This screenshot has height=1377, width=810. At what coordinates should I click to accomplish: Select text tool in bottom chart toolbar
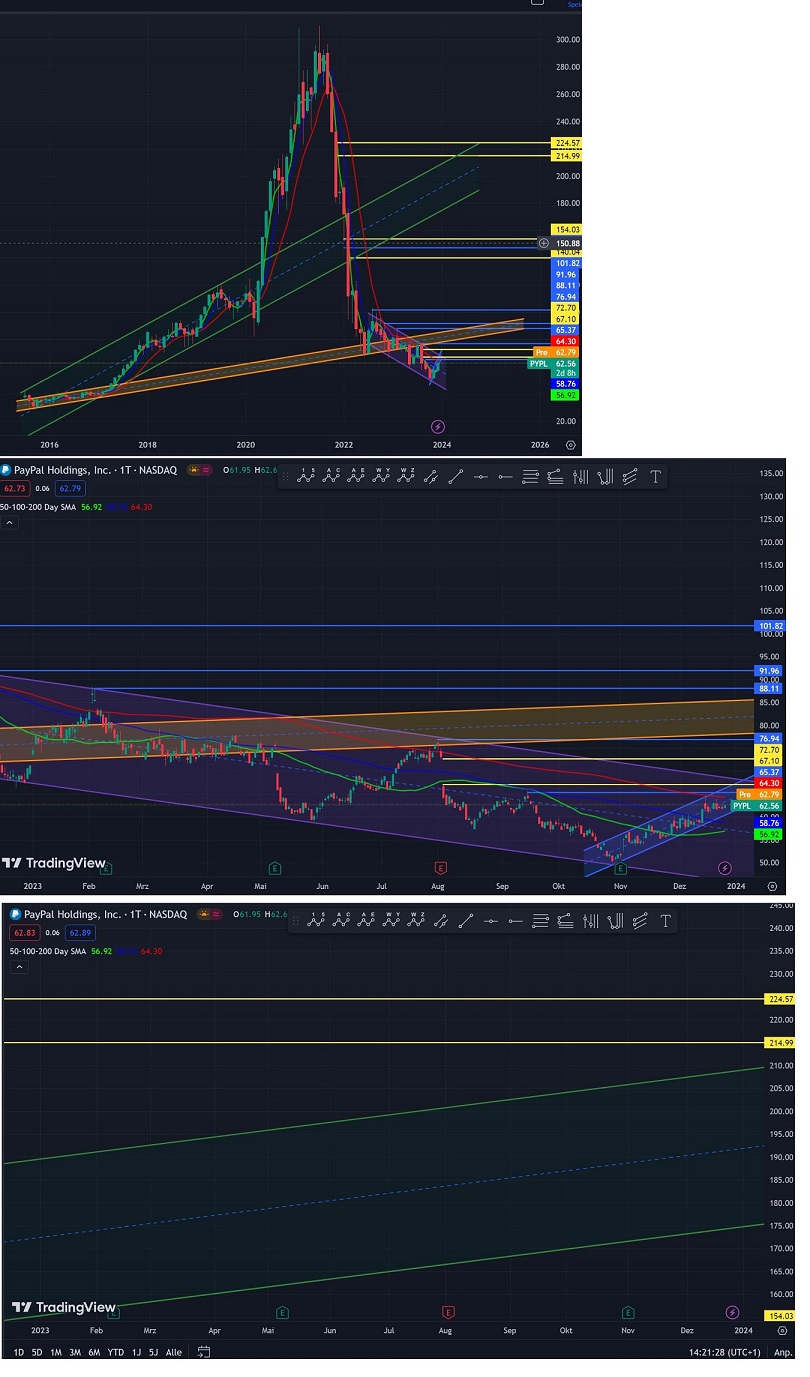point(665,921)
